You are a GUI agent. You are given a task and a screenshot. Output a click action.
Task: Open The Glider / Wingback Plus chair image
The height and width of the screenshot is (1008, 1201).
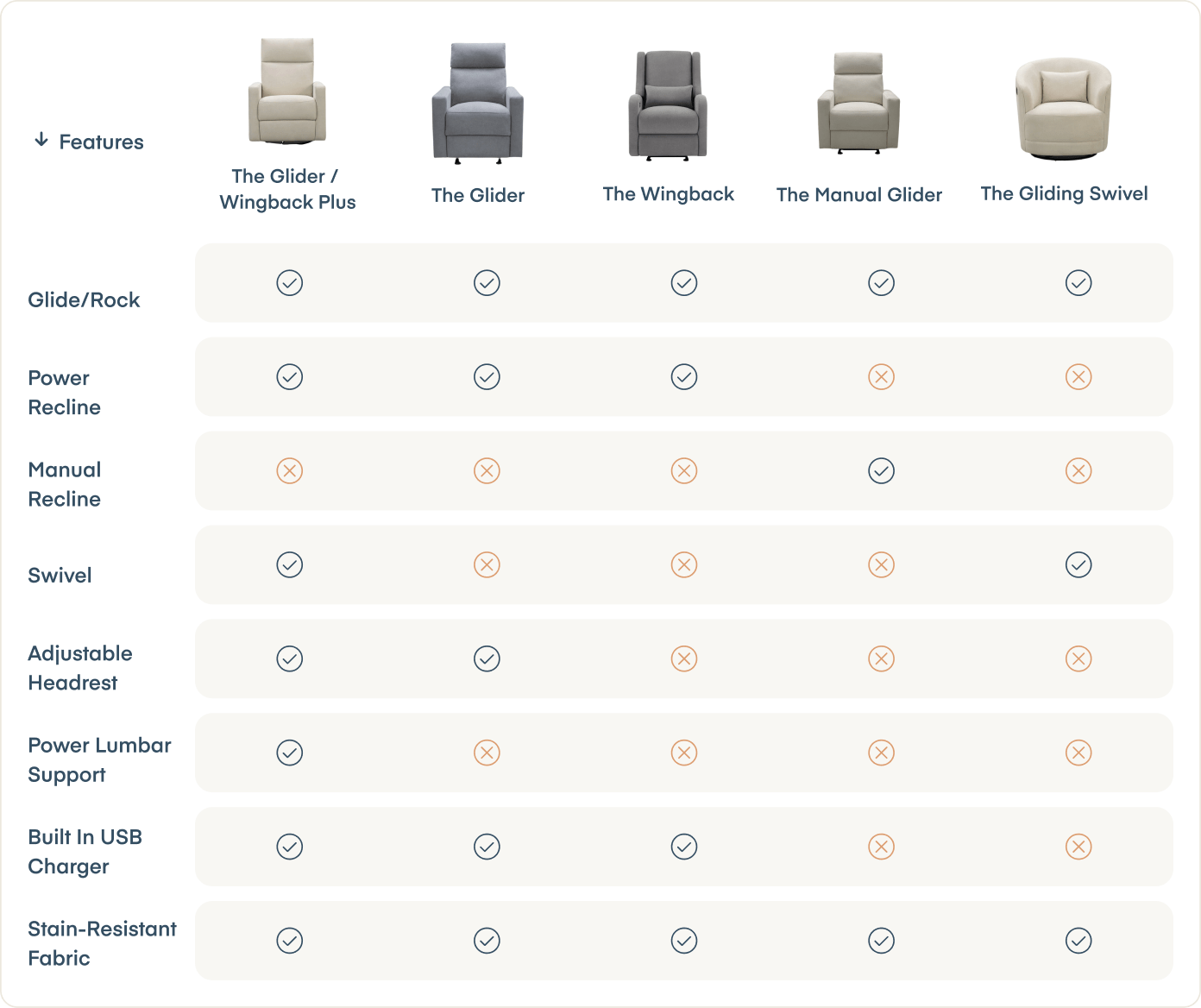coord(287,91)
